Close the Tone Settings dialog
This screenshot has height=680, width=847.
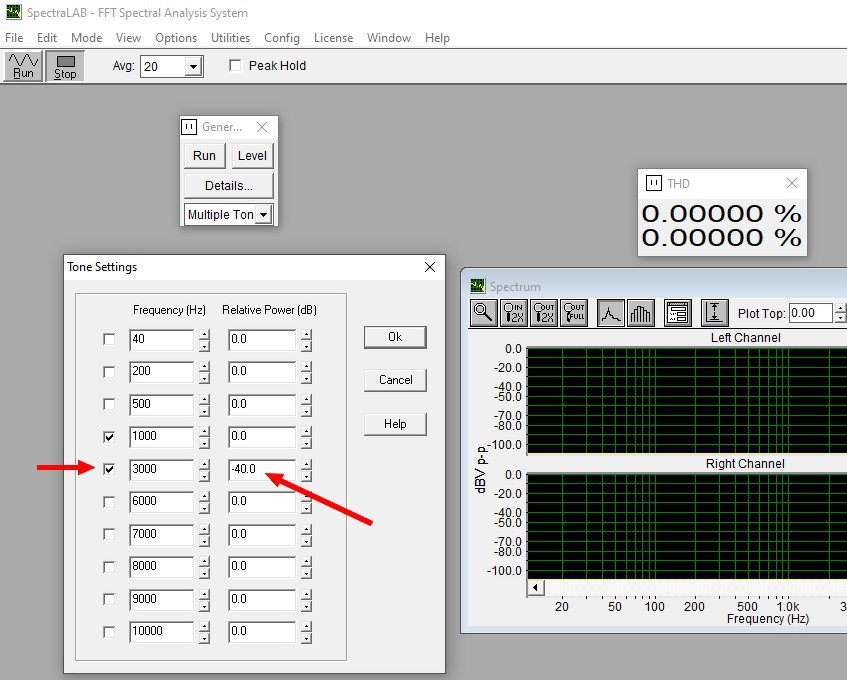click(x=430, y=267)
